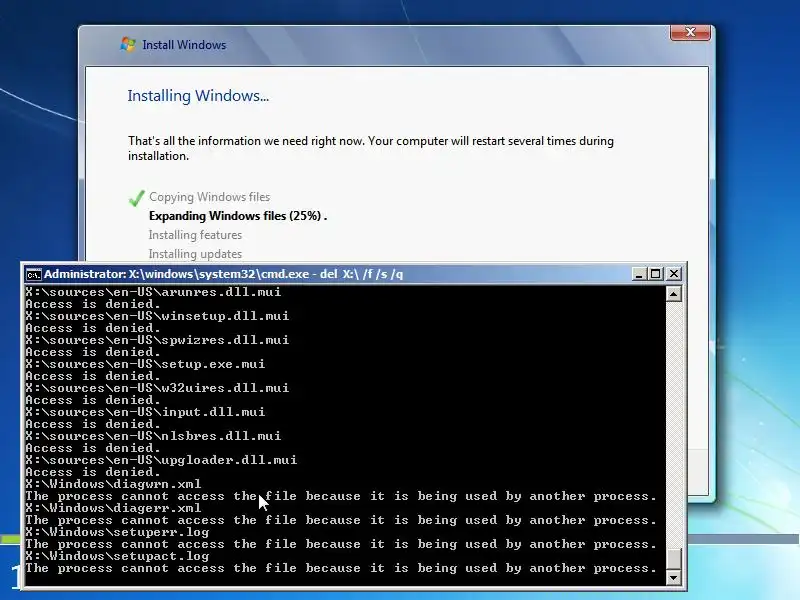Click the 'Installing features' step
Screen dimensions: 800x600
pos(195,235)
